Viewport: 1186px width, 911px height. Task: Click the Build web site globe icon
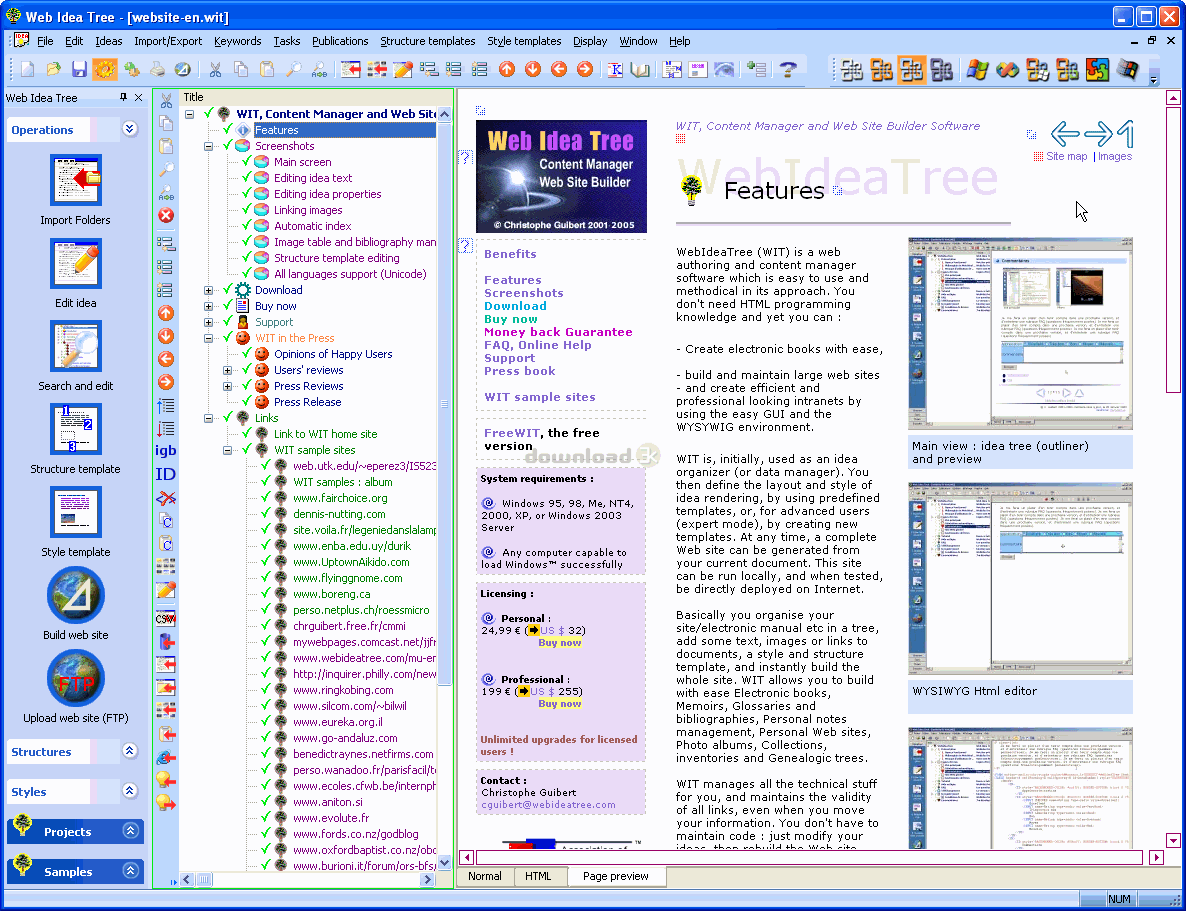tap(75, 596)
